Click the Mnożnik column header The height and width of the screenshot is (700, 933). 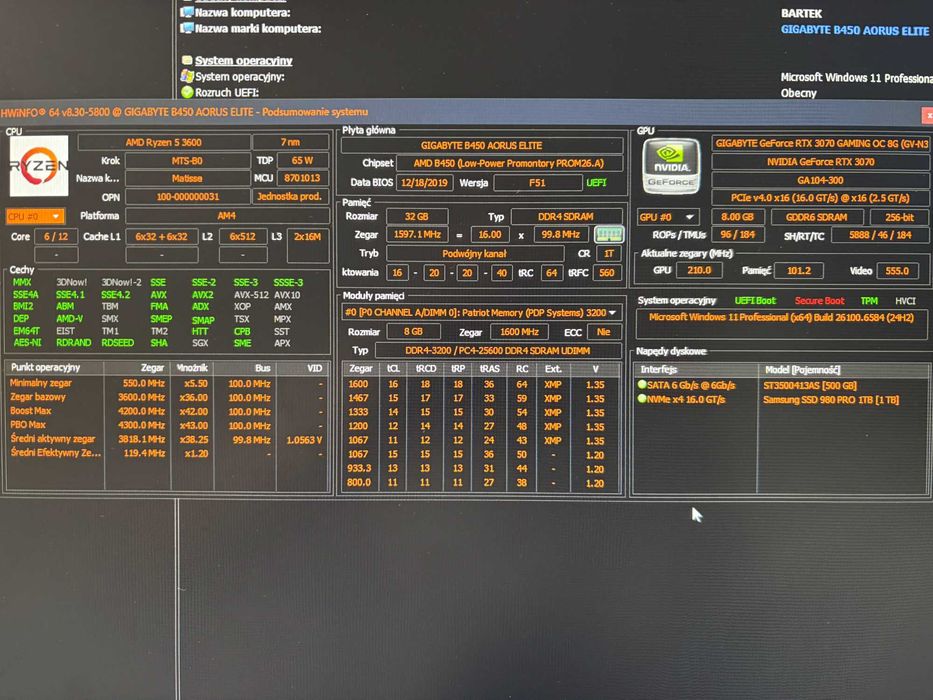(192, 368)
